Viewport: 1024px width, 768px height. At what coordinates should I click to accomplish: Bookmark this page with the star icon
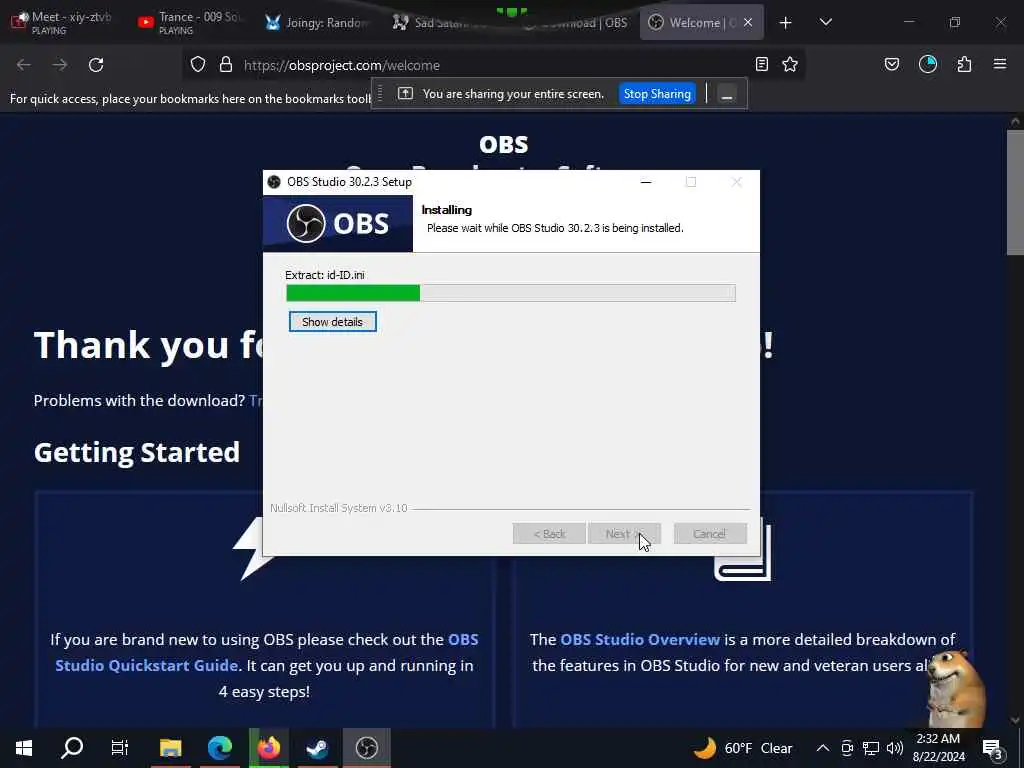790,64
